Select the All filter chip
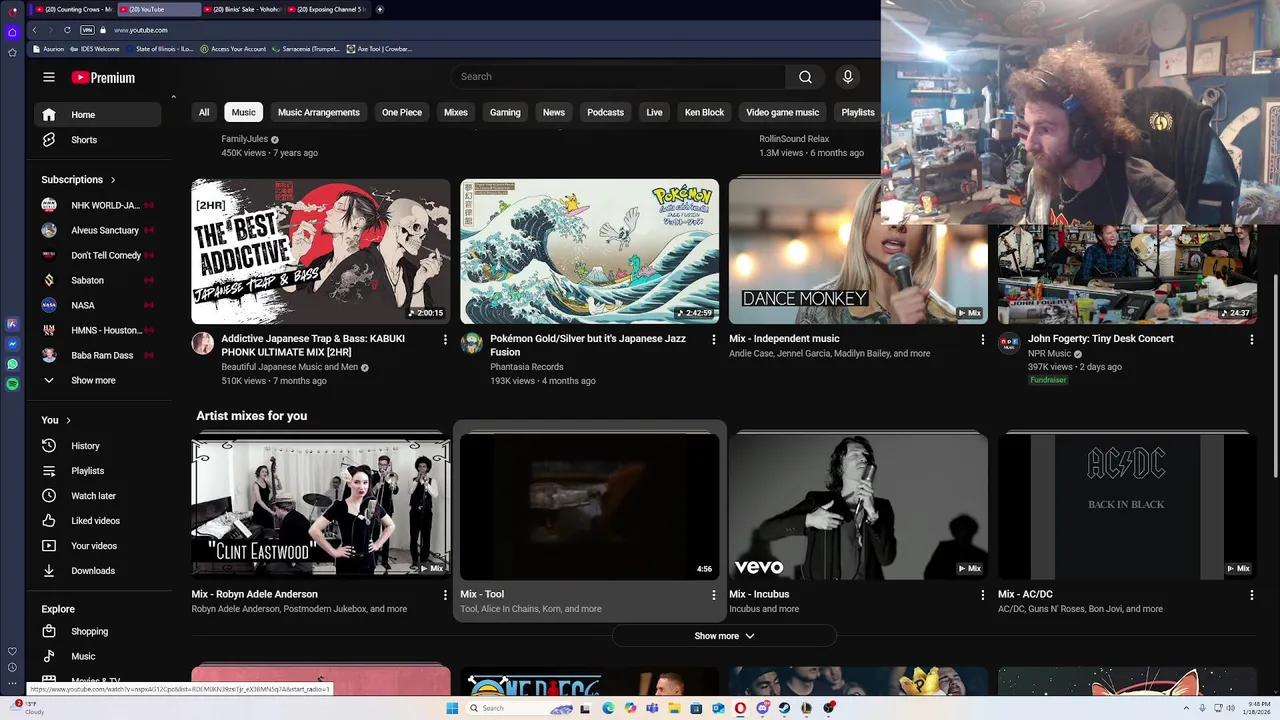This screenshot has width=1280, height=720. (204, 112)
